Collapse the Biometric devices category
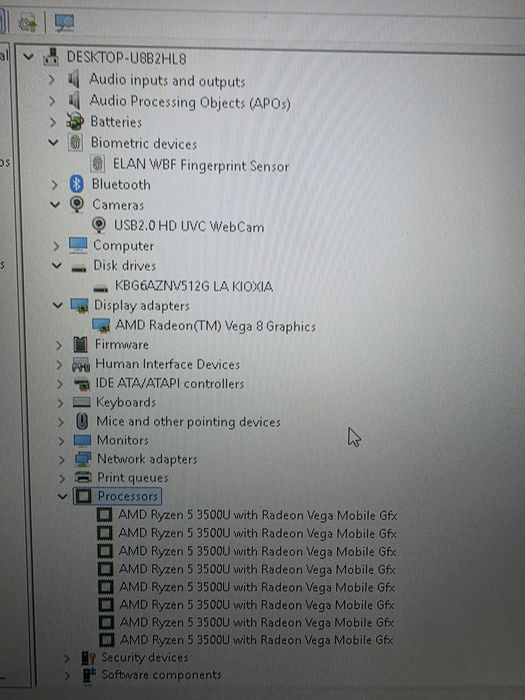The width and height of the screenshot is (525, 700). point(53,142)
